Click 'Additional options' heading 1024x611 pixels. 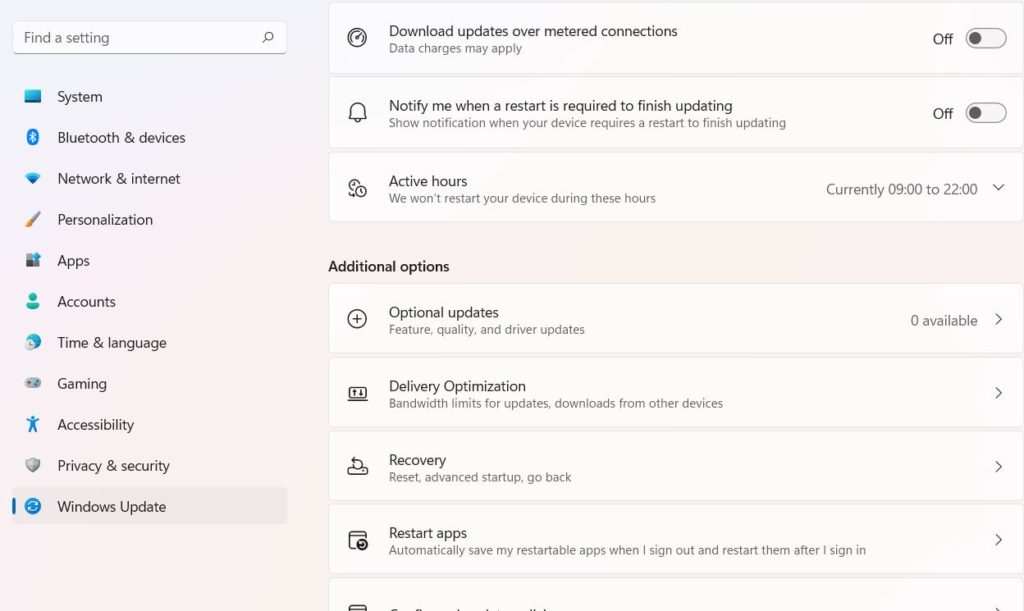click(x=389, y=266)
